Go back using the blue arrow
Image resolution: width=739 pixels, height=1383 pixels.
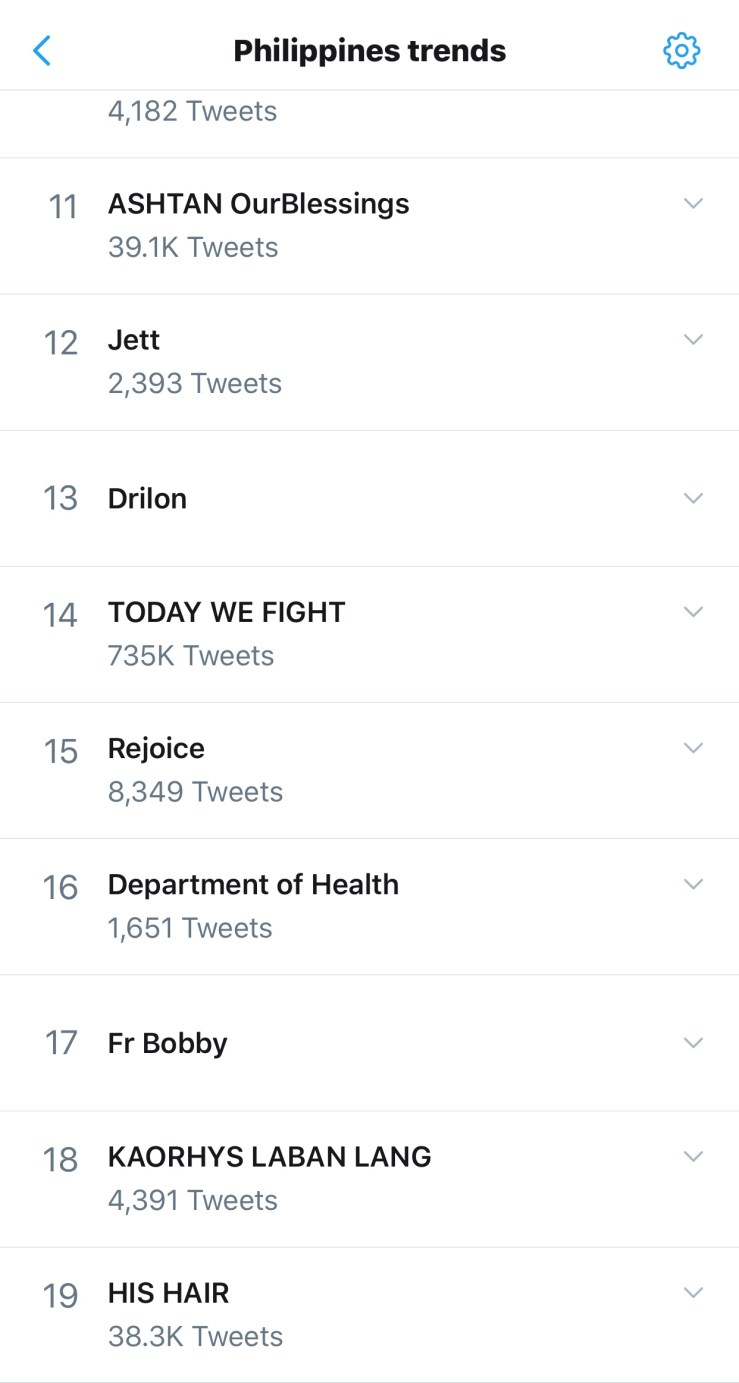coord(42,50)
